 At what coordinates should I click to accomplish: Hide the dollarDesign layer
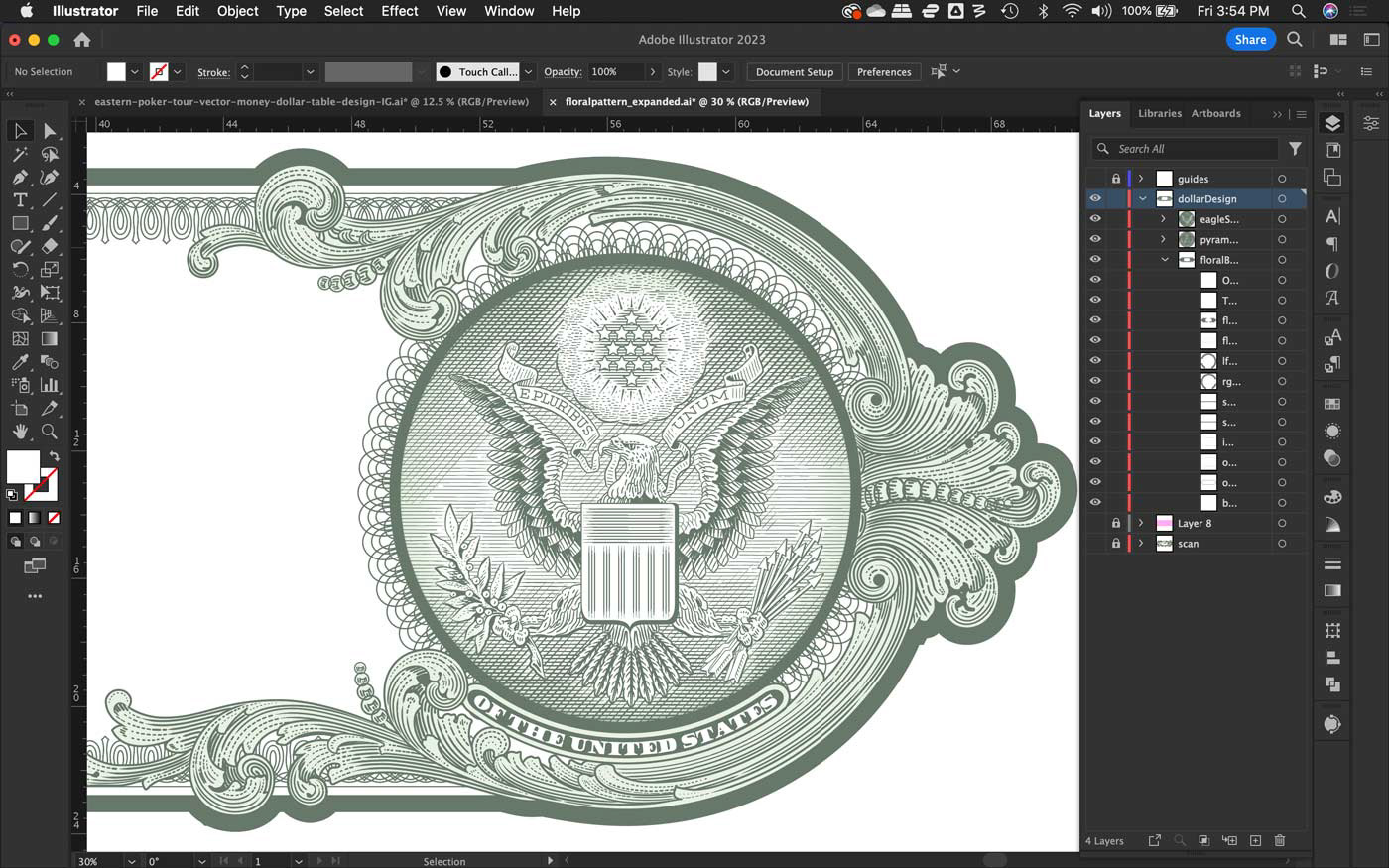(x=1095, y=198)
